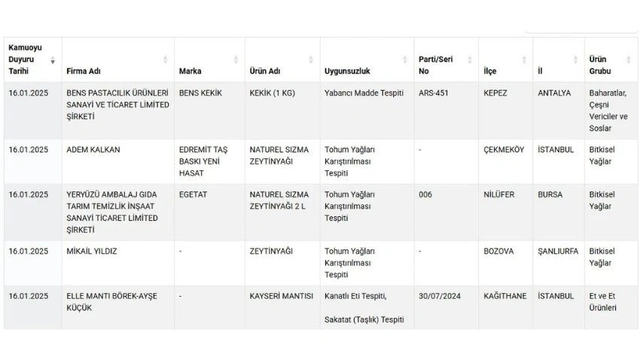The width and height of the screenshot is (640, 360).
Task: Select the Uygunsuzluk column header text
Action: pyautogui.click(x=347, y=71)
